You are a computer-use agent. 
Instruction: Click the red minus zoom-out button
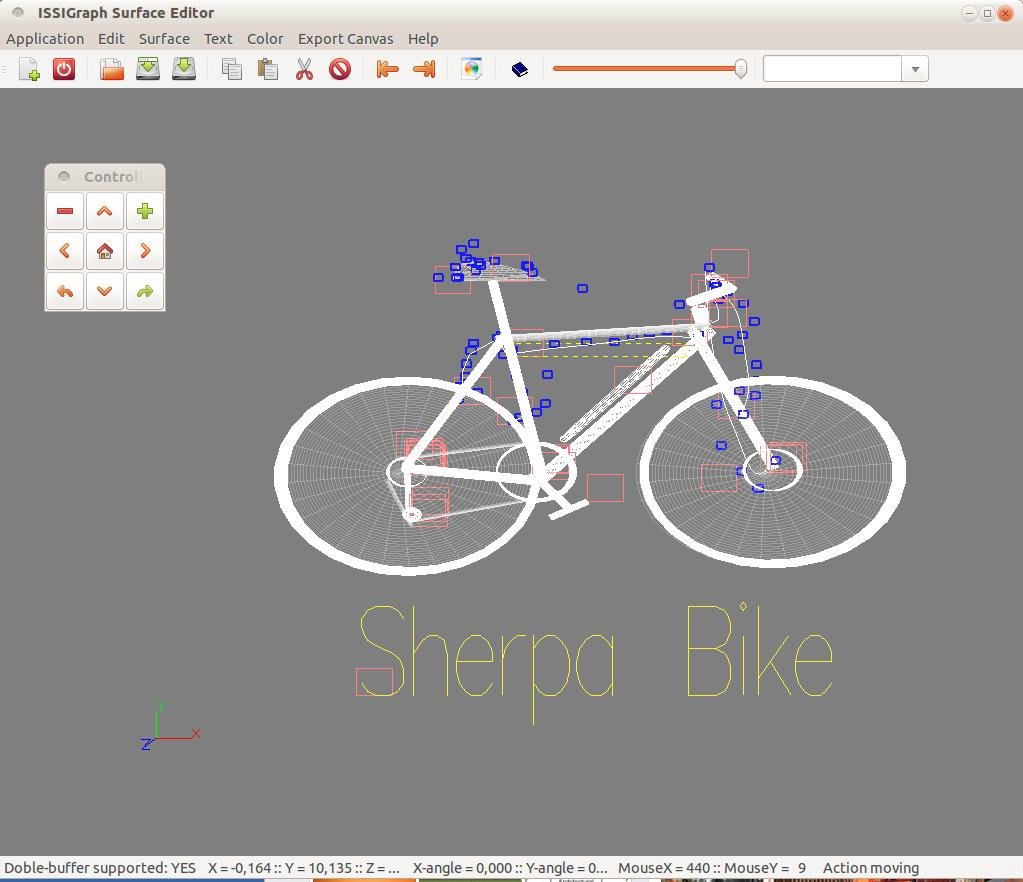pos(65,211)
